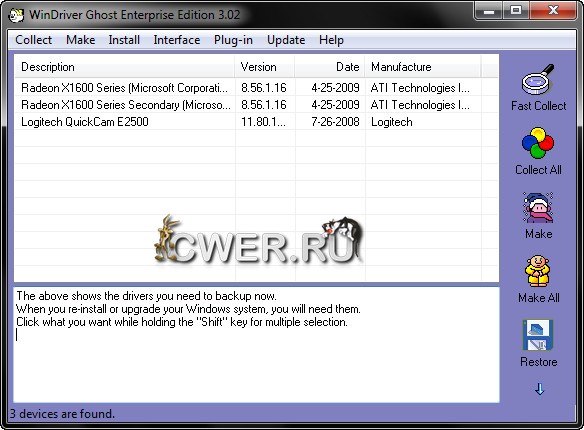This screenshot has width=584, height=430.
Task: Click version 11.80.1... of the Logitech driver
Action: coord(263,122)
